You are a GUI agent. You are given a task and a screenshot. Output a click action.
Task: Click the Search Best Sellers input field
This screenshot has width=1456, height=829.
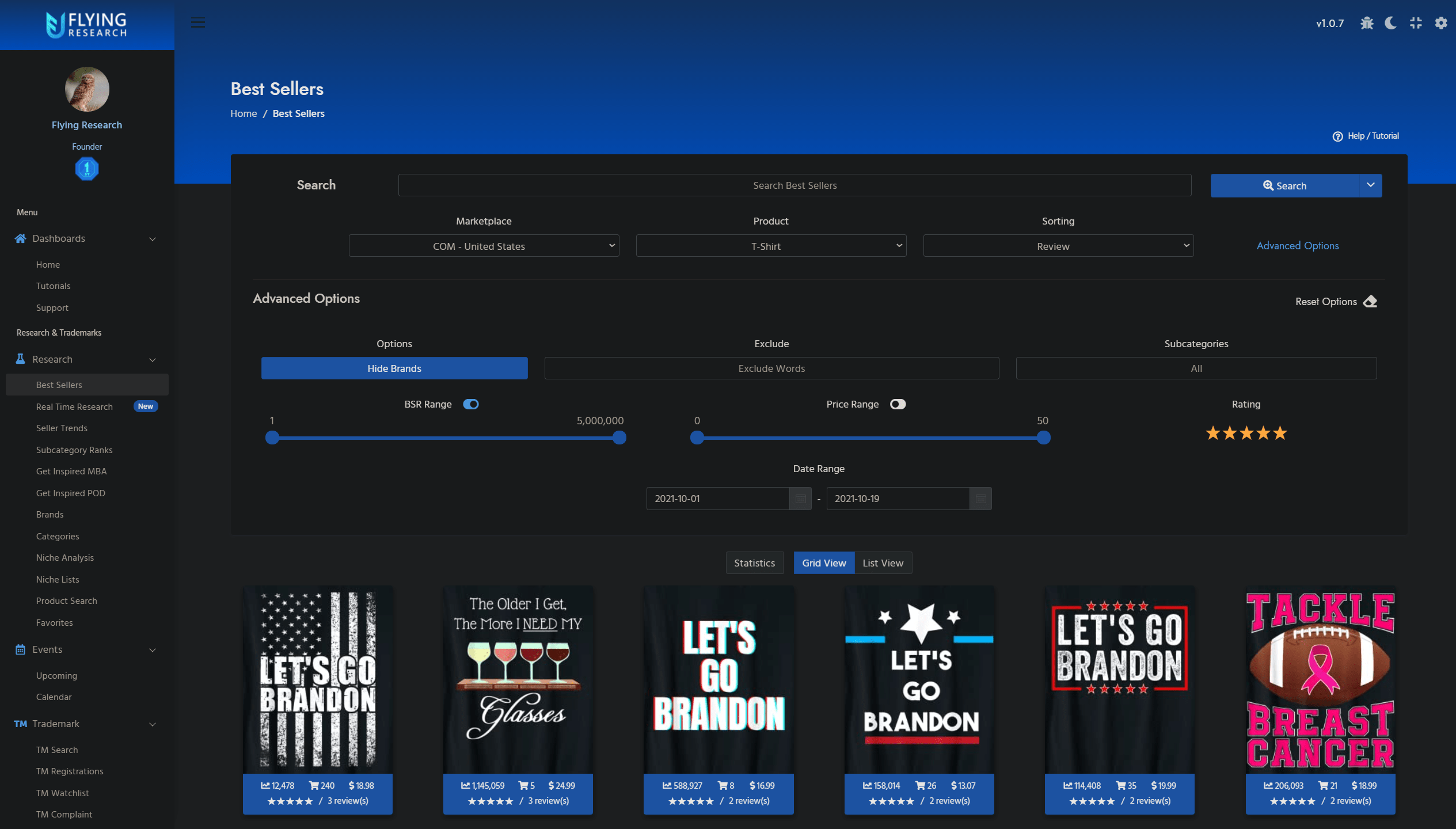tap(795, 185)
